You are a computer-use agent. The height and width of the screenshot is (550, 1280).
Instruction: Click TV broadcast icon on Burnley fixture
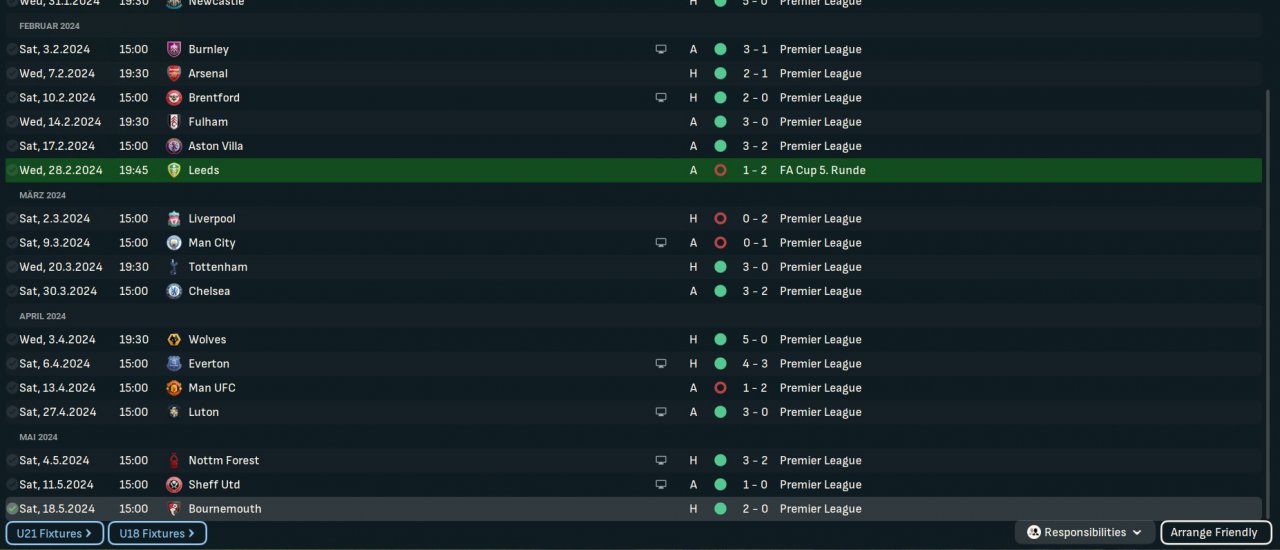661,49
